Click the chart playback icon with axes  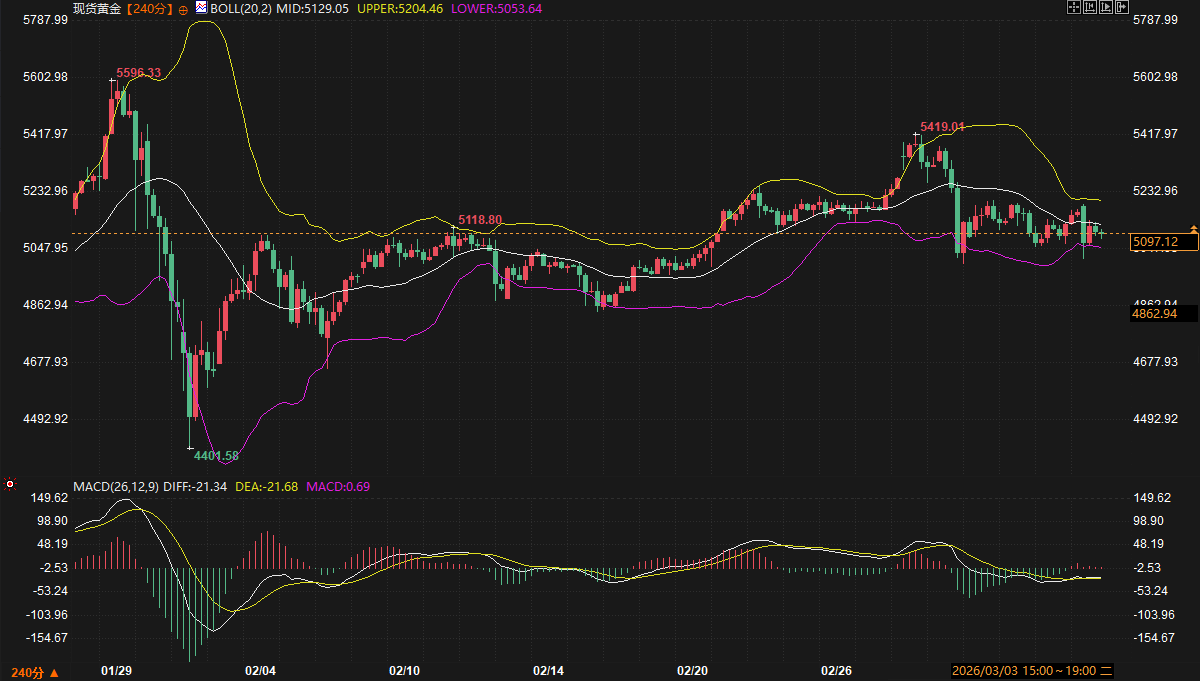point(1106,8)
